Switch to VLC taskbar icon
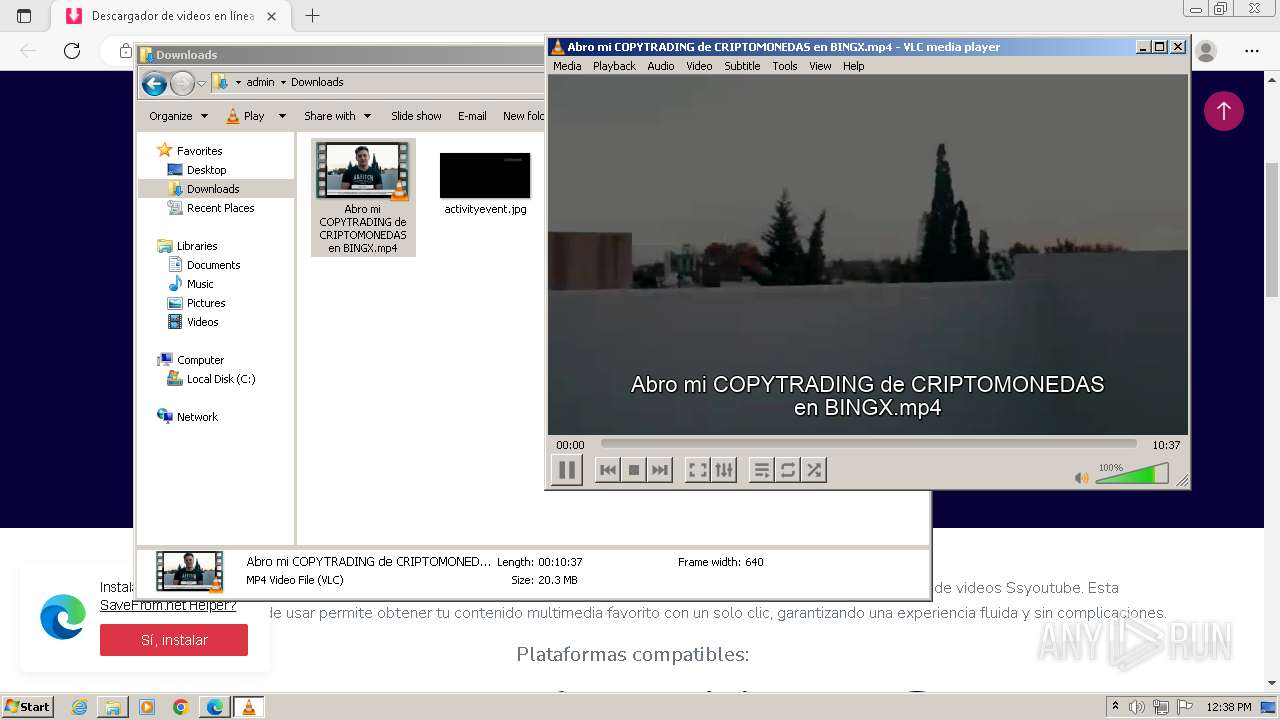 248,707
